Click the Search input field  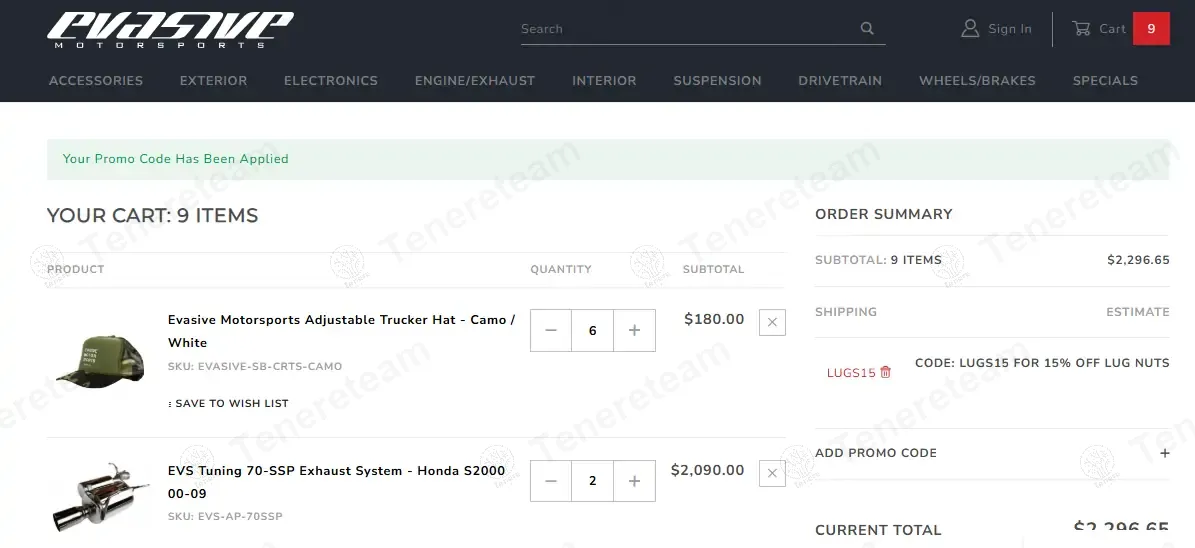[x=685, y=29]
